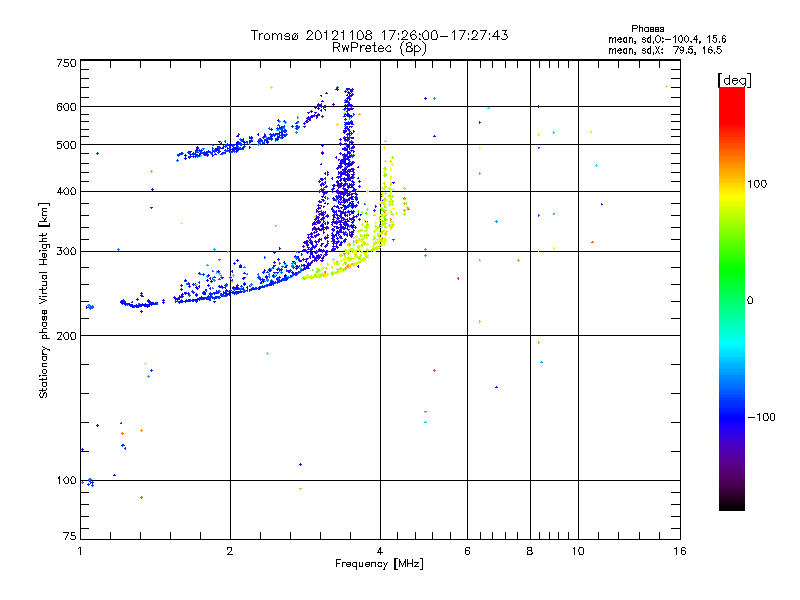Image resolution: width=800 pixels, height=600 pixels.
Task: Click the y-axis tick label '500'
Action: point(66,145)
